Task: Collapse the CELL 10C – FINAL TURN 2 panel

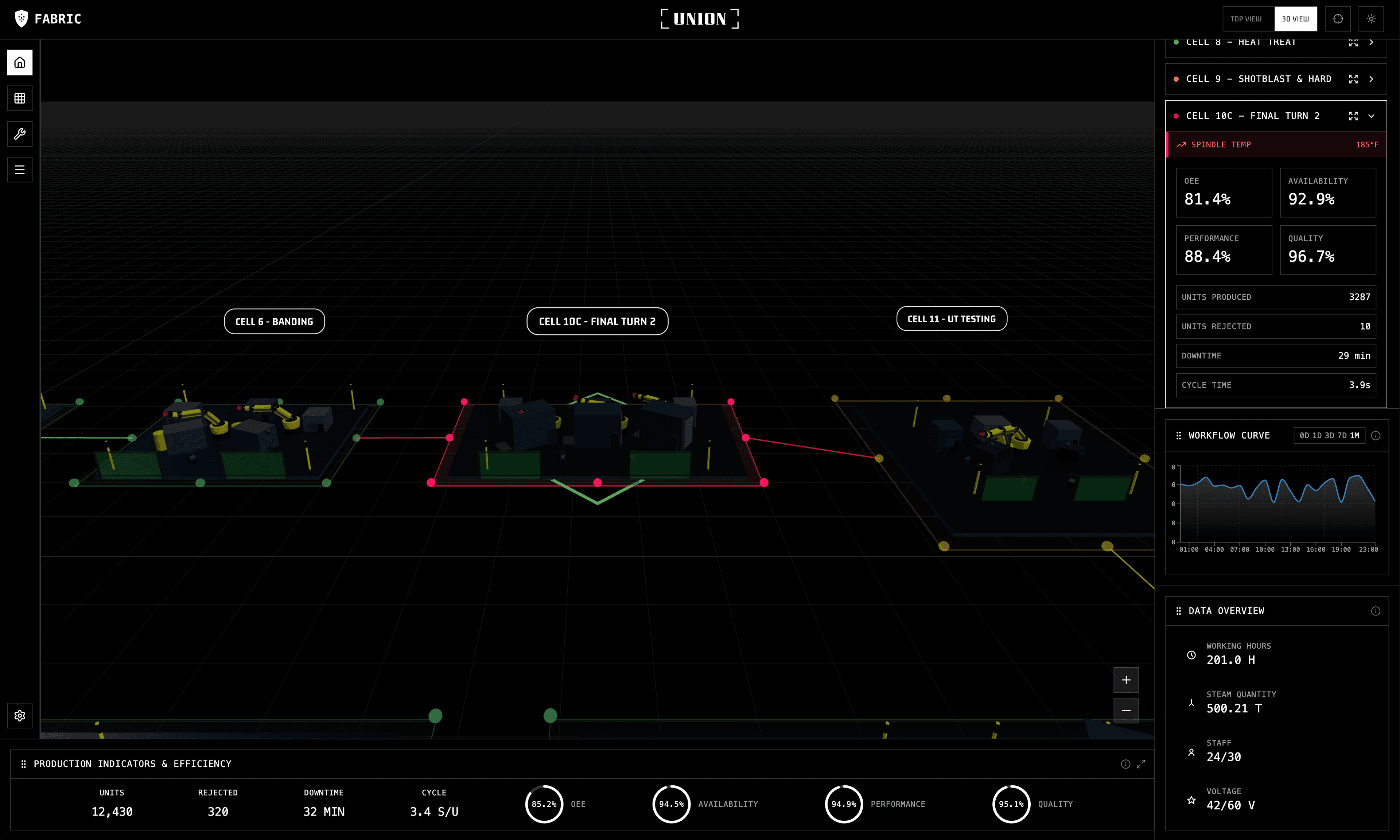Action: click(1372, 116)
